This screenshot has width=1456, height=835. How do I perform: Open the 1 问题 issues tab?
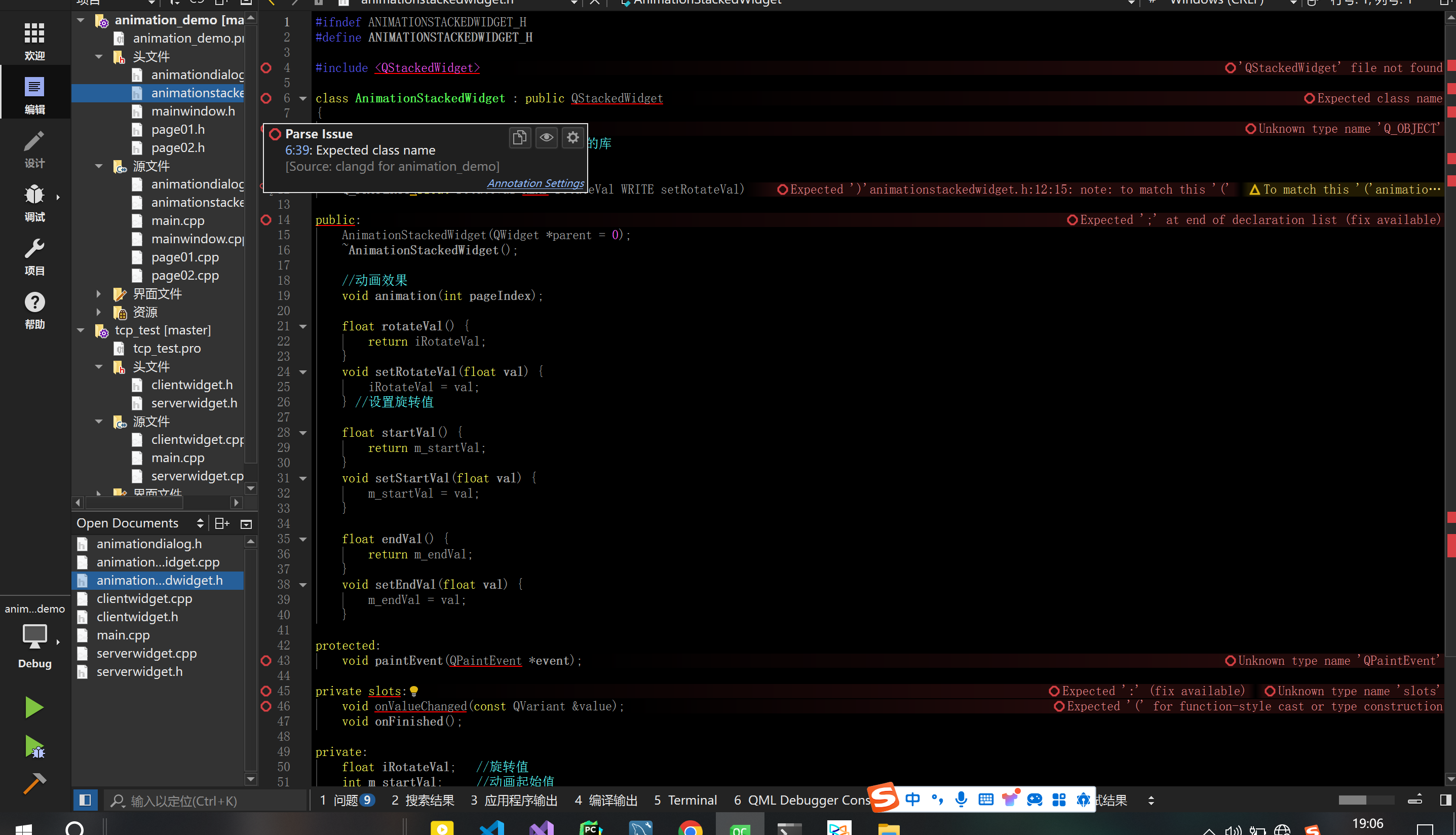pos(348,800)
